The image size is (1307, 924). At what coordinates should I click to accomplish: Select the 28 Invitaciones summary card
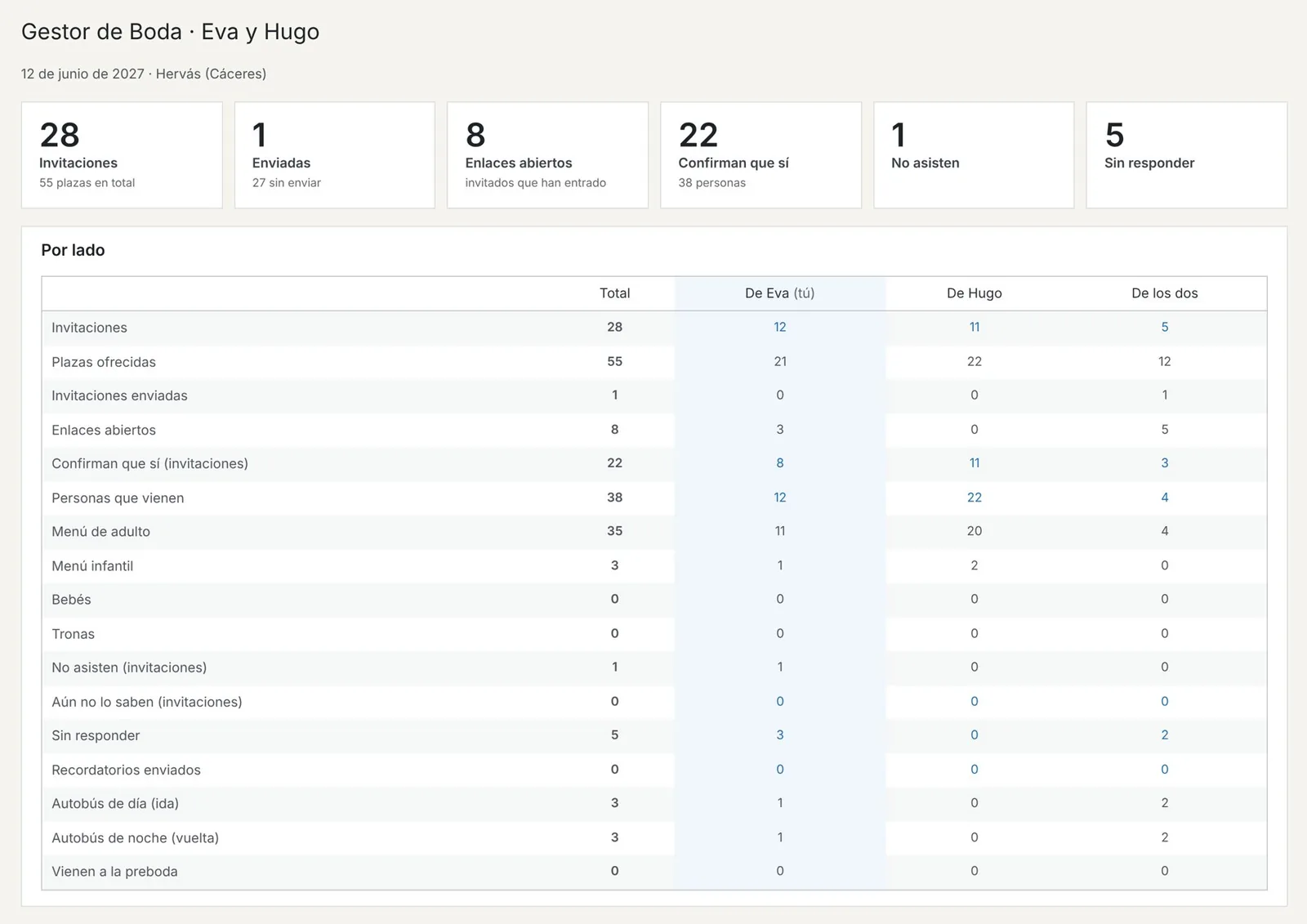[122, 155]
